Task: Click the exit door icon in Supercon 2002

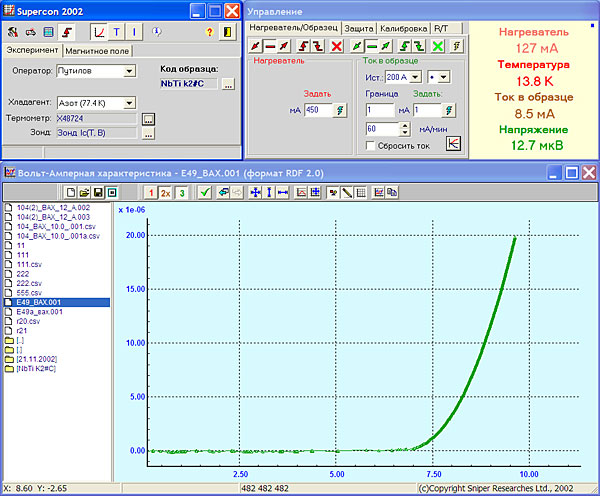Action: point(227,32)
